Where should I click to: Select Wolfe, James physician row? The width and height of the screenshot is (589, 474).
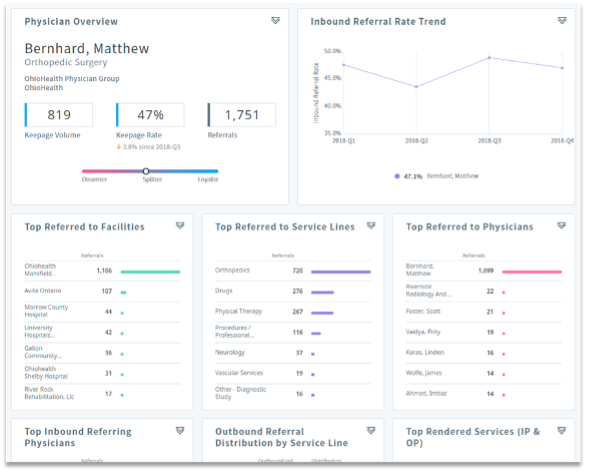[x=484, y=373]
